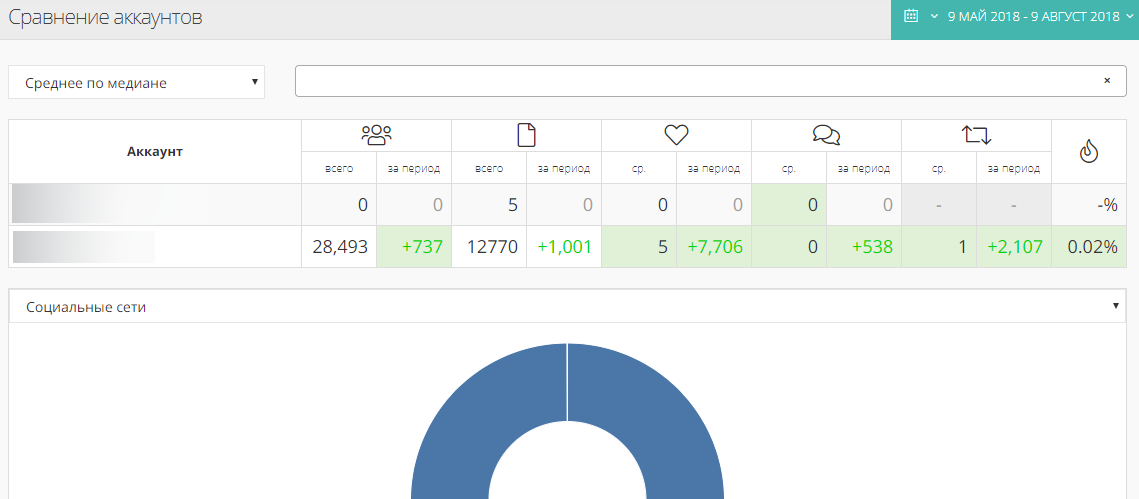Click the +7,706 likes period value
The height and width of the screenshot is (499, 1139).
click(x=714, y=247)
